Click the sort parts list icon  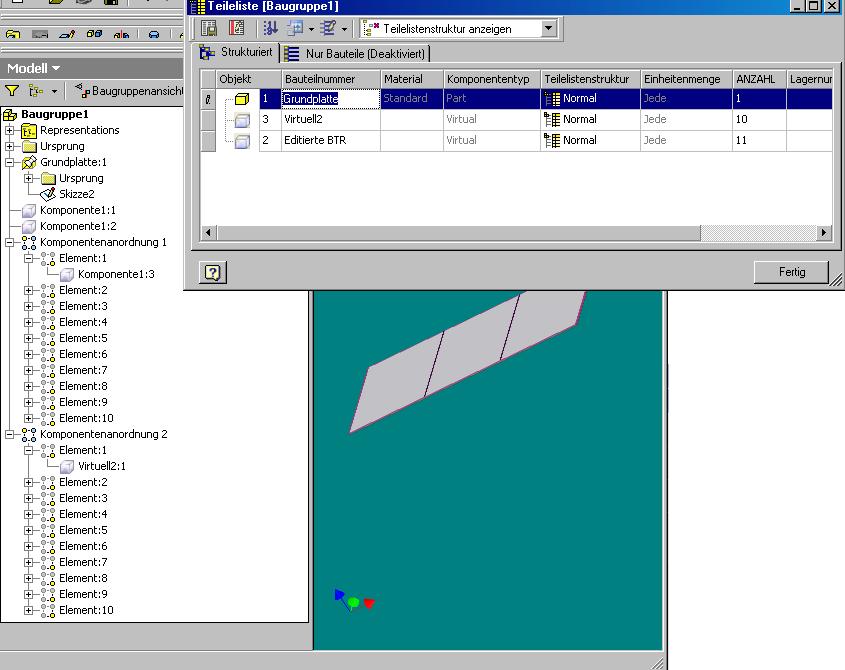pos(270,29)
